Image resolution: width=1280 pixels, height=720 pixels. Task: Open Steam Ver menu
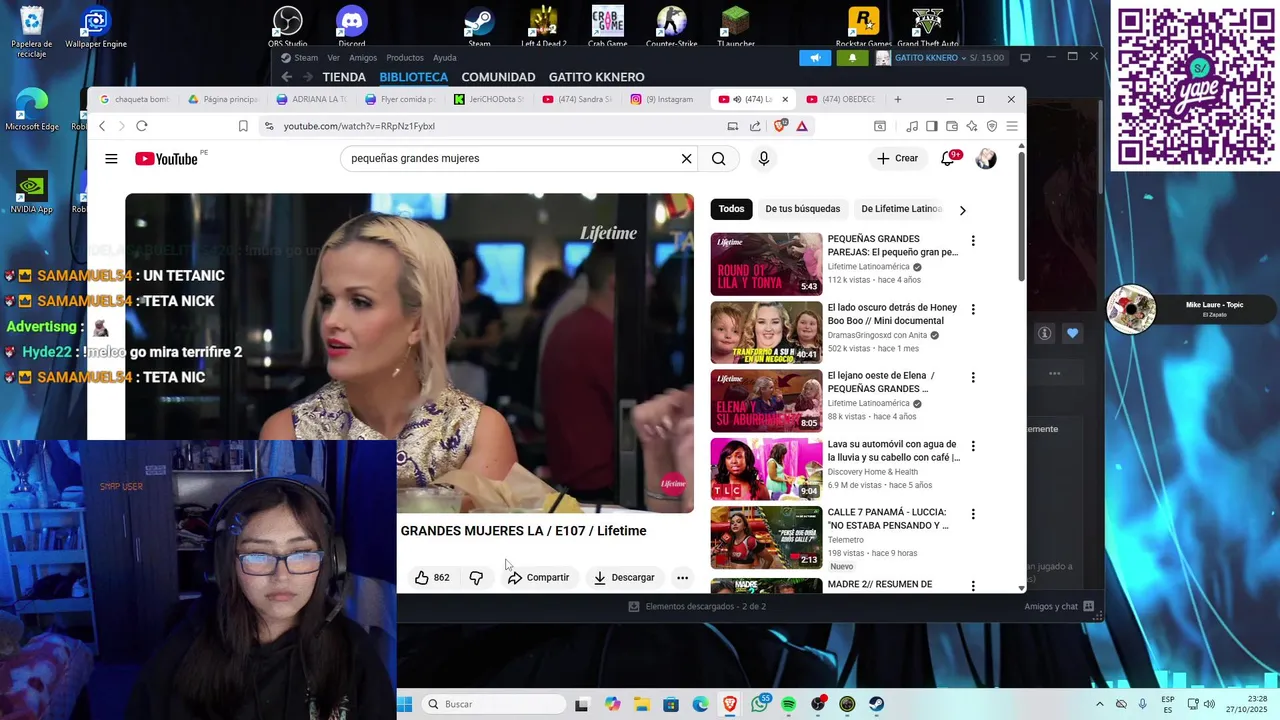333,58
